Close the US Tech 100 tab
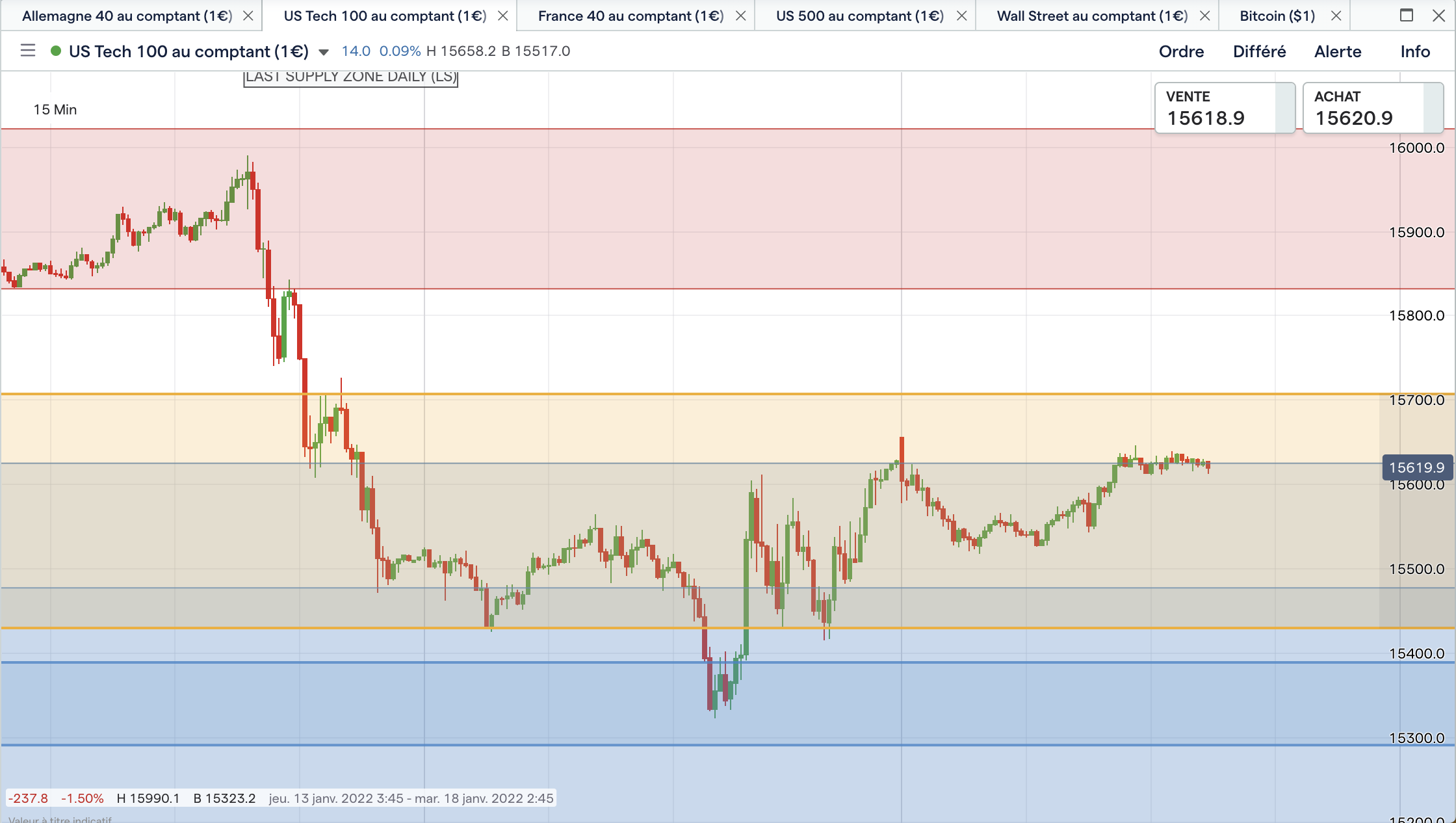Image resolution: width=1456 pixels, height=823 pixels. coord(503,16)
